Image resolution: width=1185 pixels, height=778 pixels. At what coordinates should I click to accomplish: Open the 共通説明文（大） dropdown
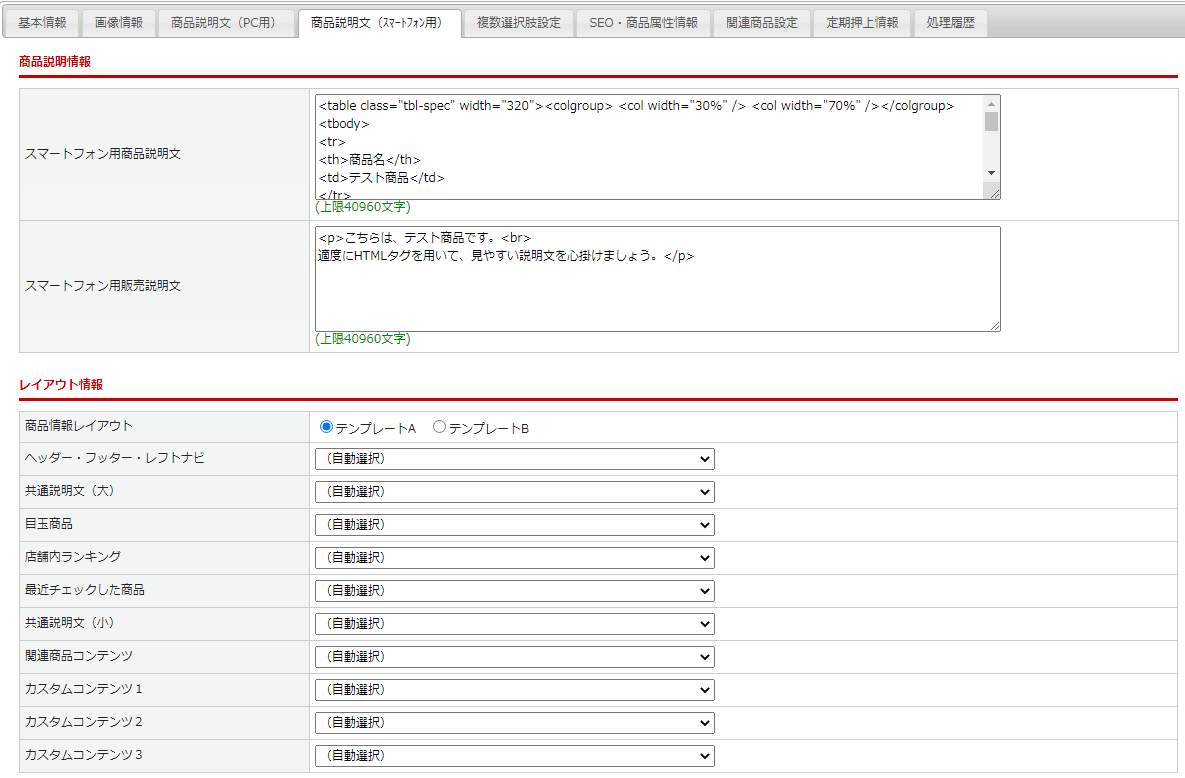click(514, 492)
